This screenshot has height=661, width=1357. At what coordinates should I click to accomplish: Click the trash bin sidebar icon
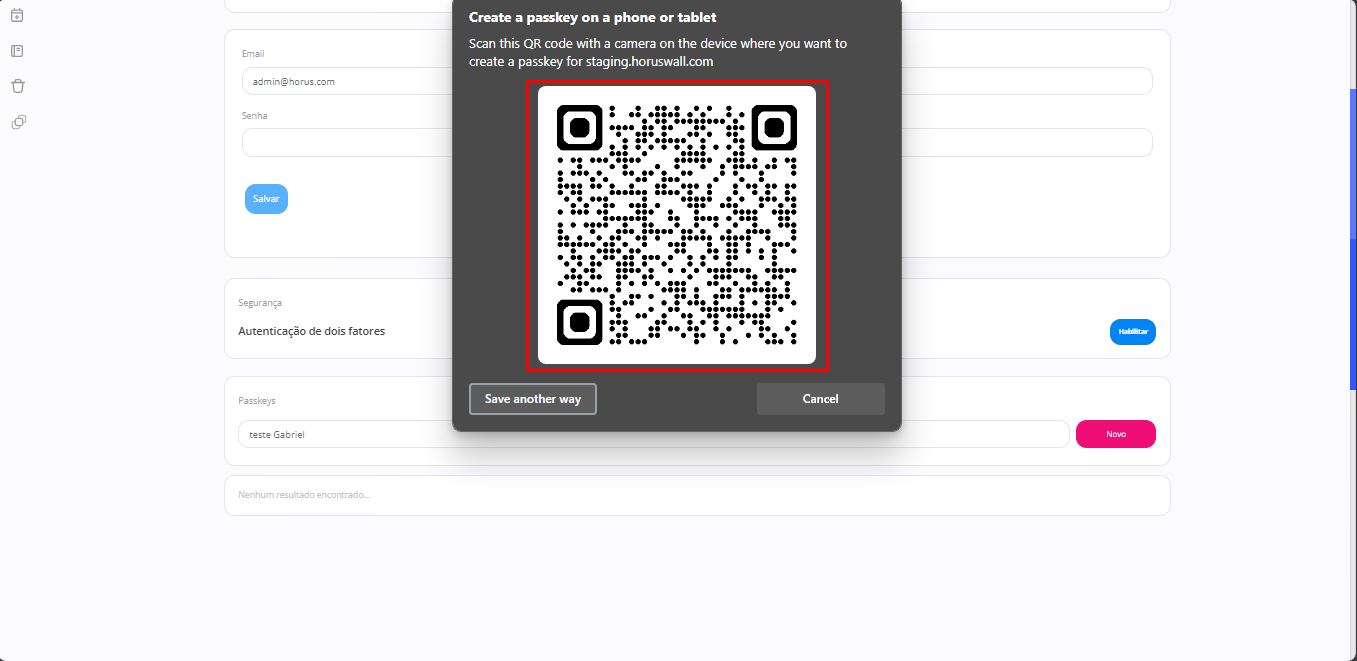click(x=17, y=86)
